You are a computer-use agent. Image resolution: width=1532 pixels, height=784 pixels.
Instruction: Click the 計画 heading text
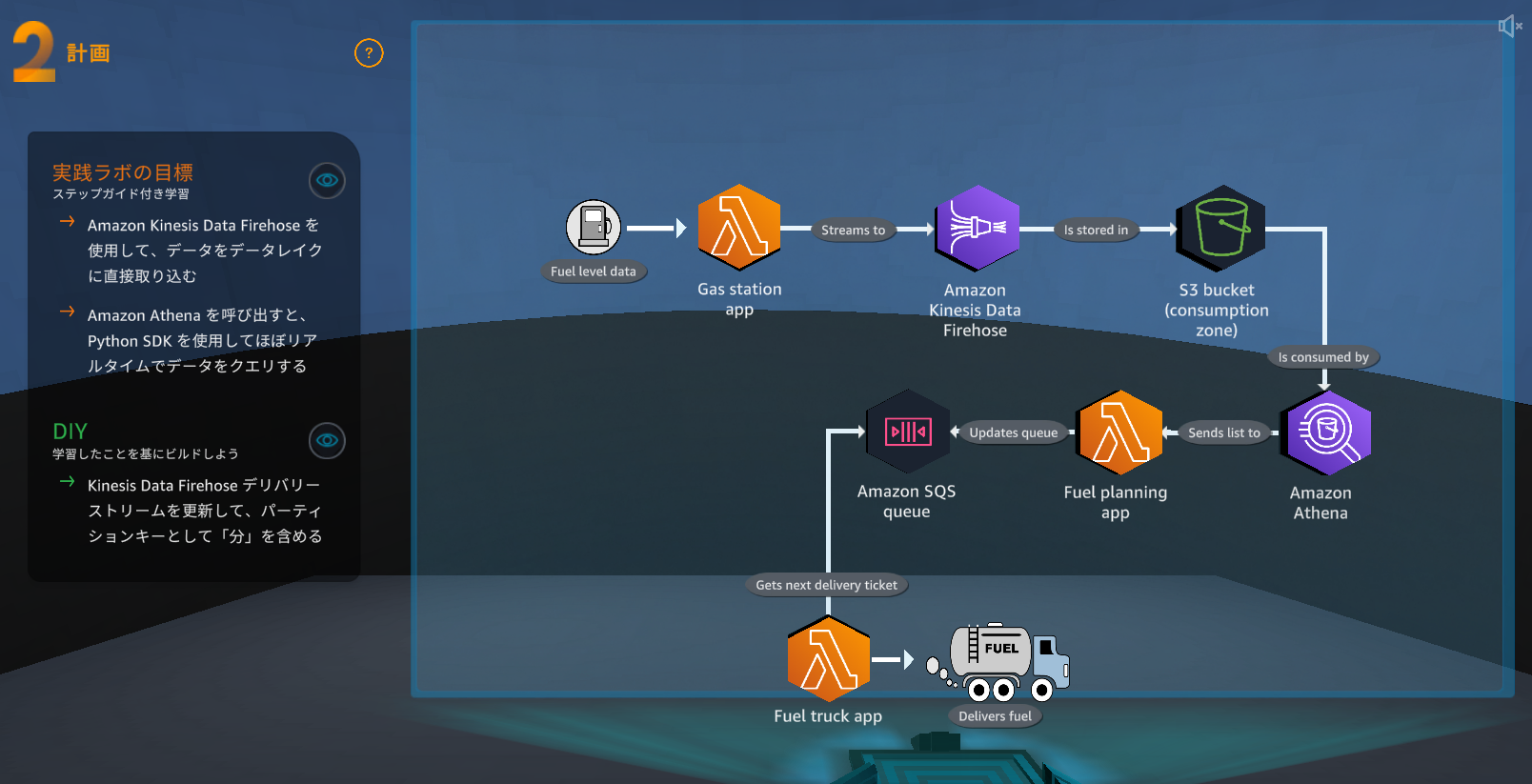tap(89, 53)
